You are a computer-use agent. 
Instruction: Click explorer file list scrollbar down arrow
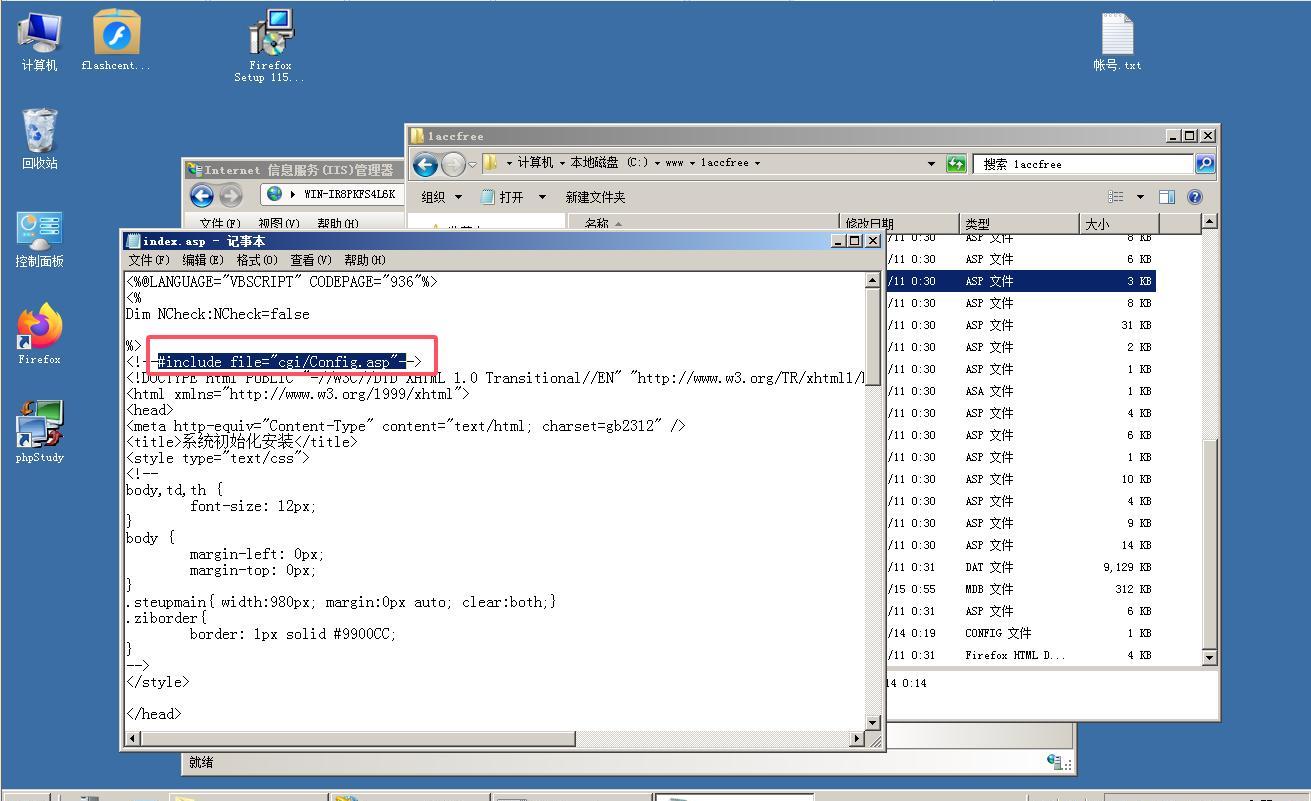pos(1209,657)
